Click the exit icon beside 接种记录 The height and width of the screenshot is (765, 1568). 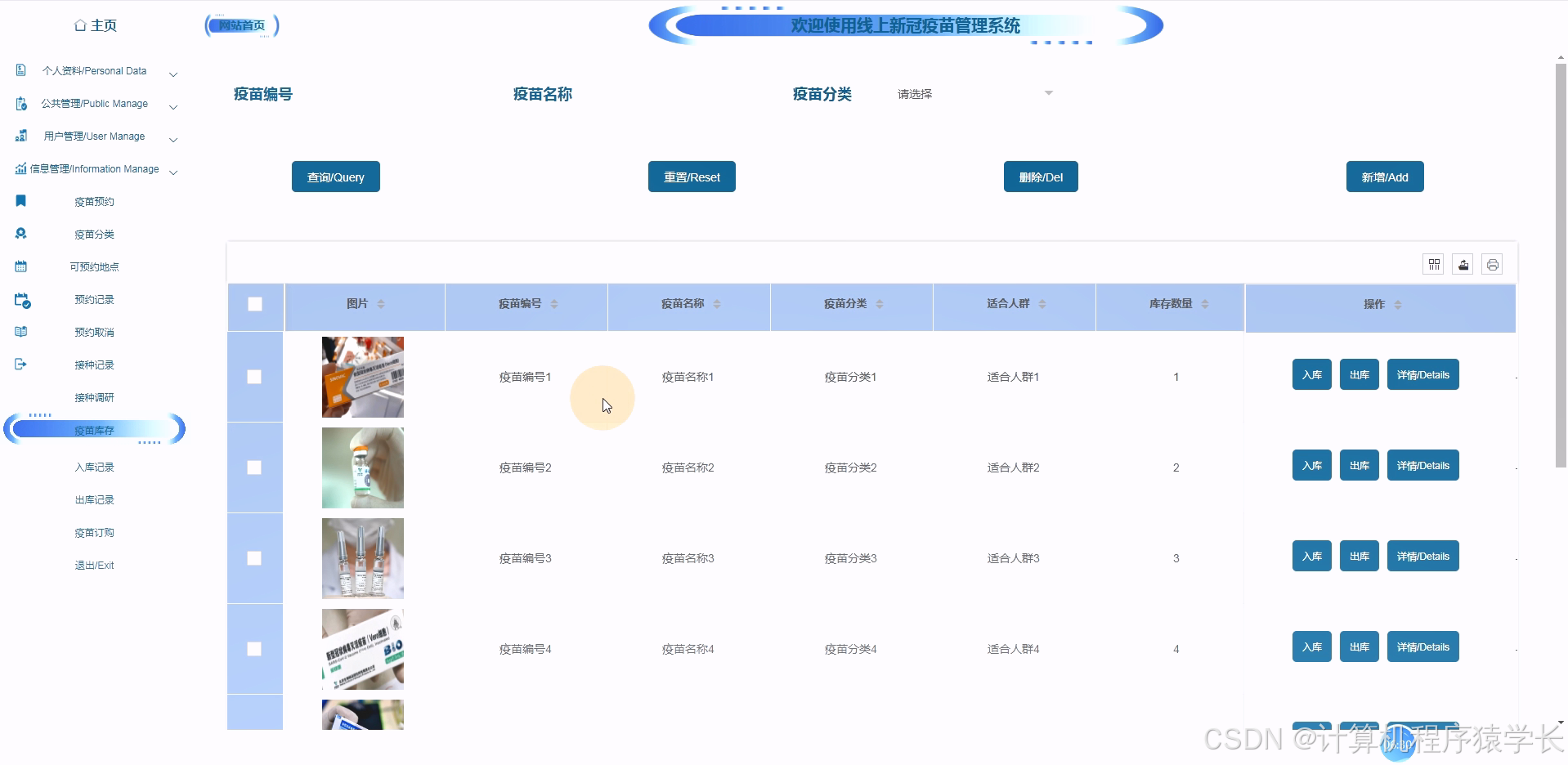[20, 364]
